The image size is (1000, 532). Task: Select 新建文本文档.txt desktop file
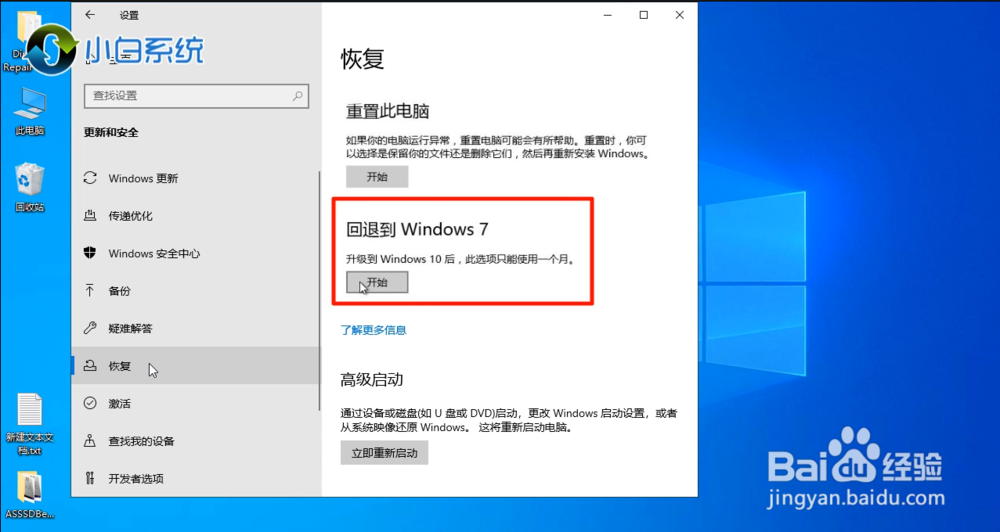click(29, 424)
